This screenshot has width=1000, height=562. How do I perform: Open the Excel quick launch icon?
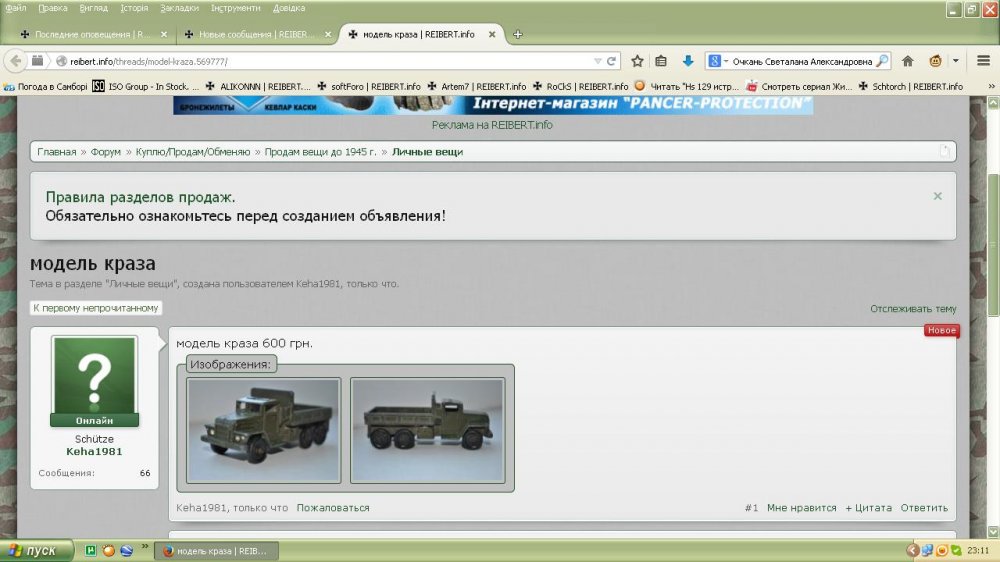point(91,551)
